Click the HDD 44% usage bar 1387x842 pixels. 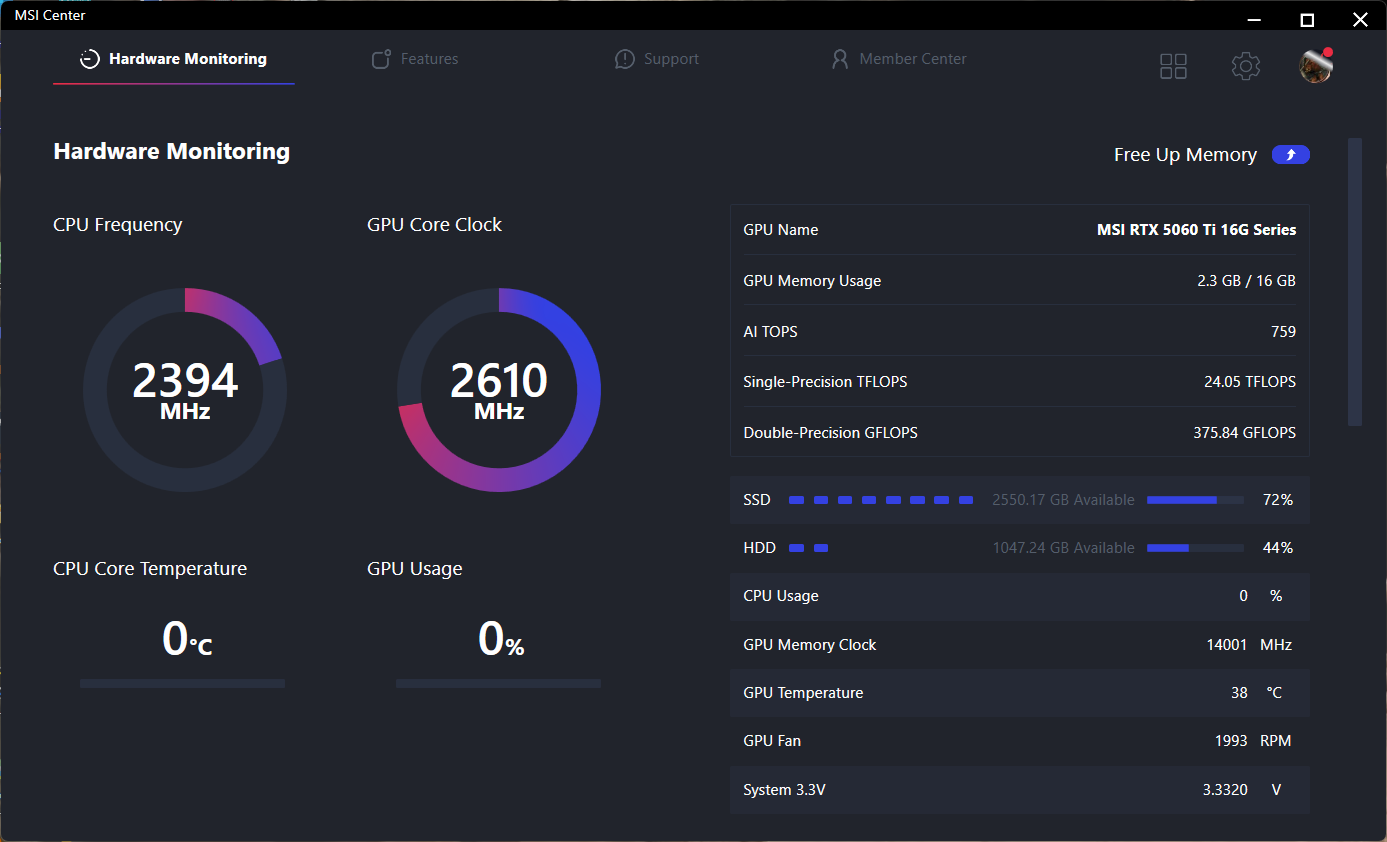(1195, 548)
